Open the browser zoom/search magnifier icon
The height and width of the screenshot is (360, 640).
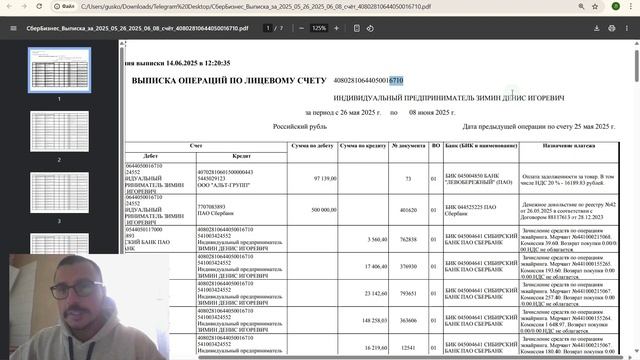pos(581,7)
